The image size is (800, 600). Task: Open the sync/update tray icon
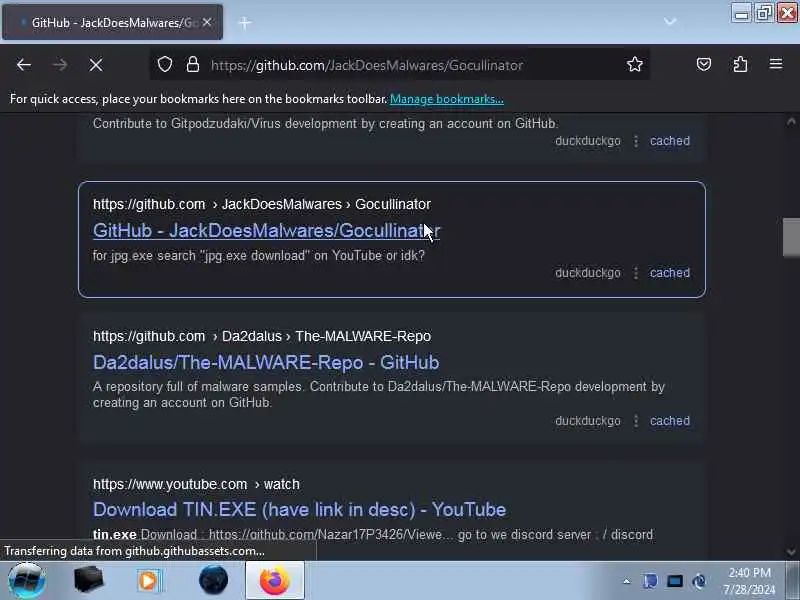(699, 581)
